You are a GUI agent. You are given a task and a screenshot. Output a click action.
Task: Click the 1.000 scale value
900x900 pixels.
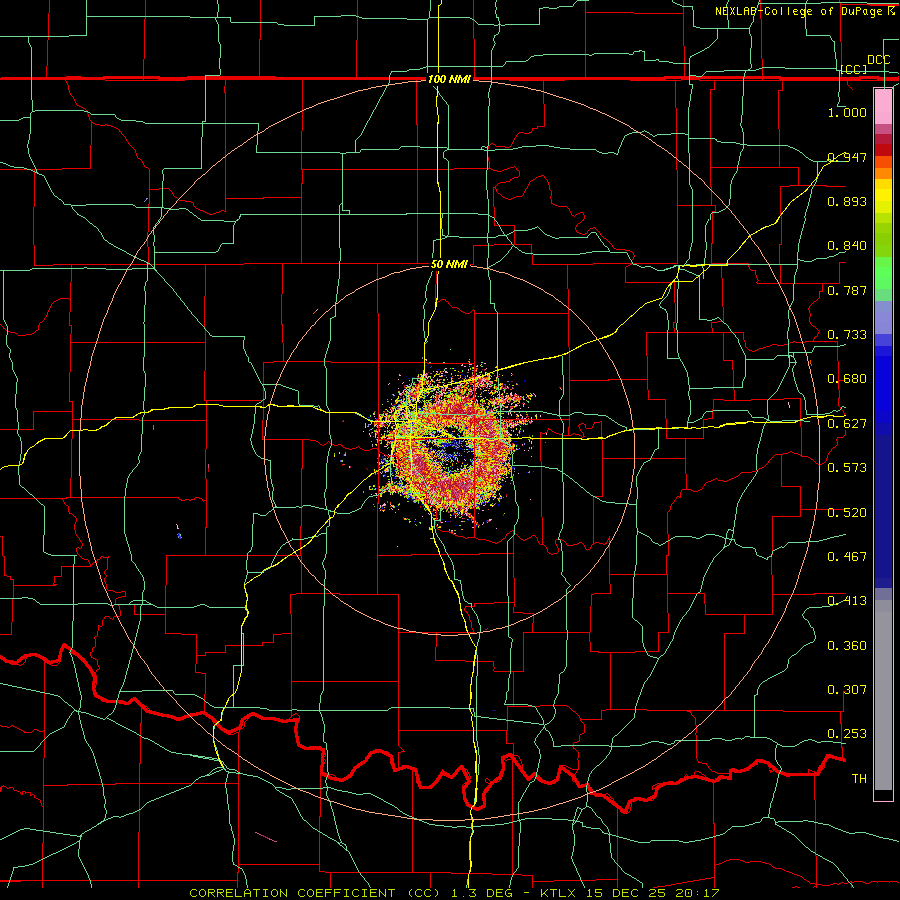847,112
